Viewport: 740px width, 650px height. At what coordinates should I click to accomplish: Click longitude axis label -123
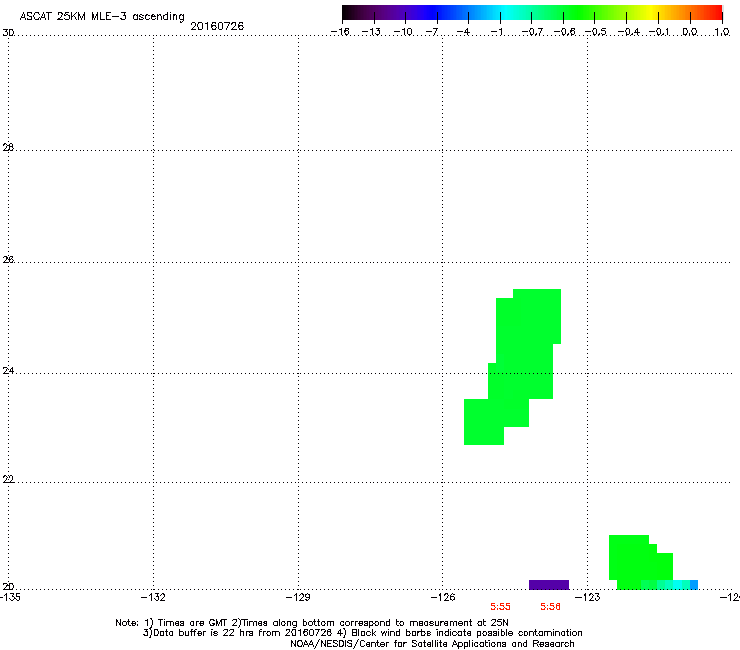(588, 597)
